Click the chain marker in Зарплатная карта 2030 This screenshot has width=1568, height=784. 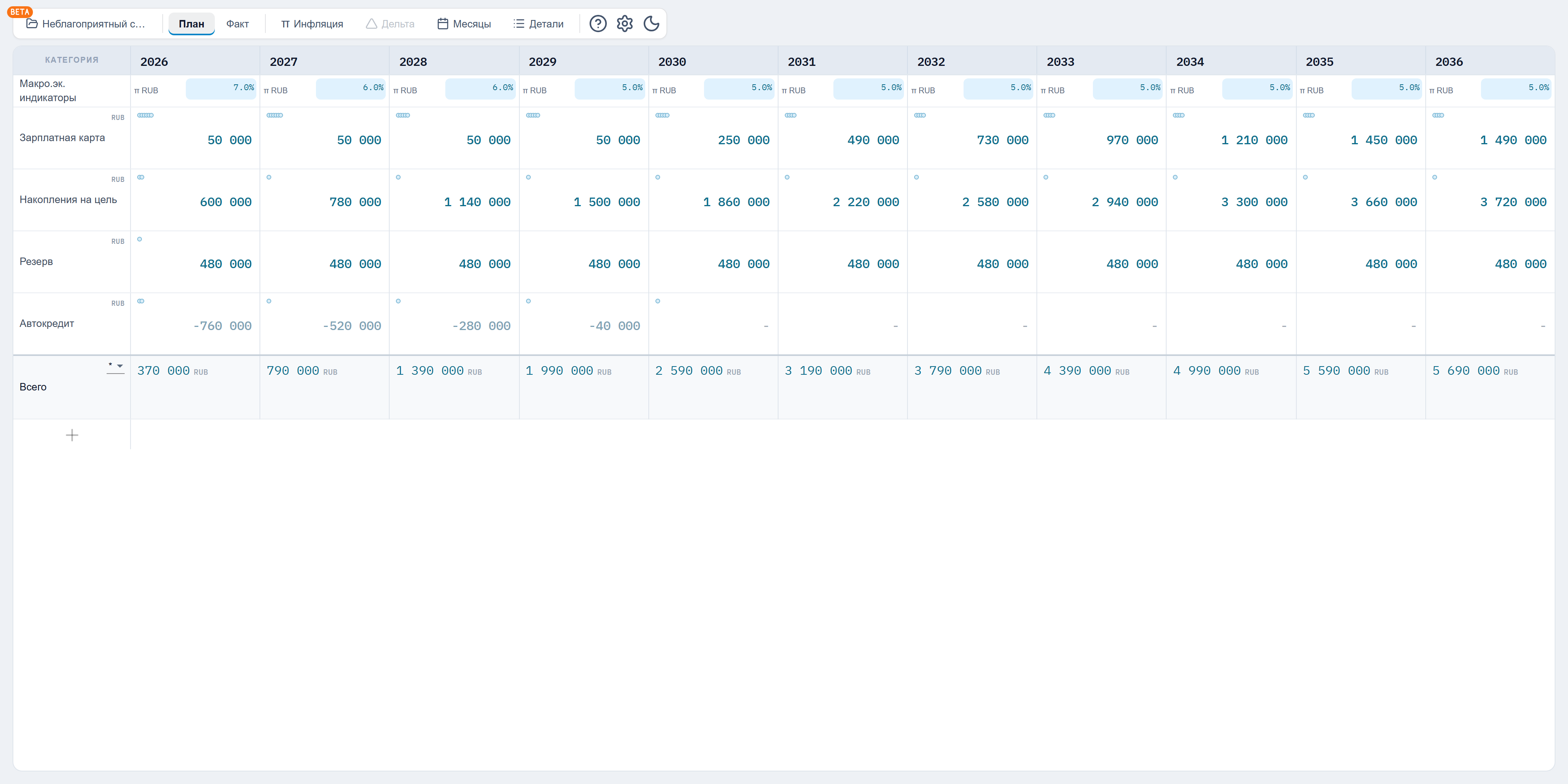pyautogui.click(x=662, y=115)
